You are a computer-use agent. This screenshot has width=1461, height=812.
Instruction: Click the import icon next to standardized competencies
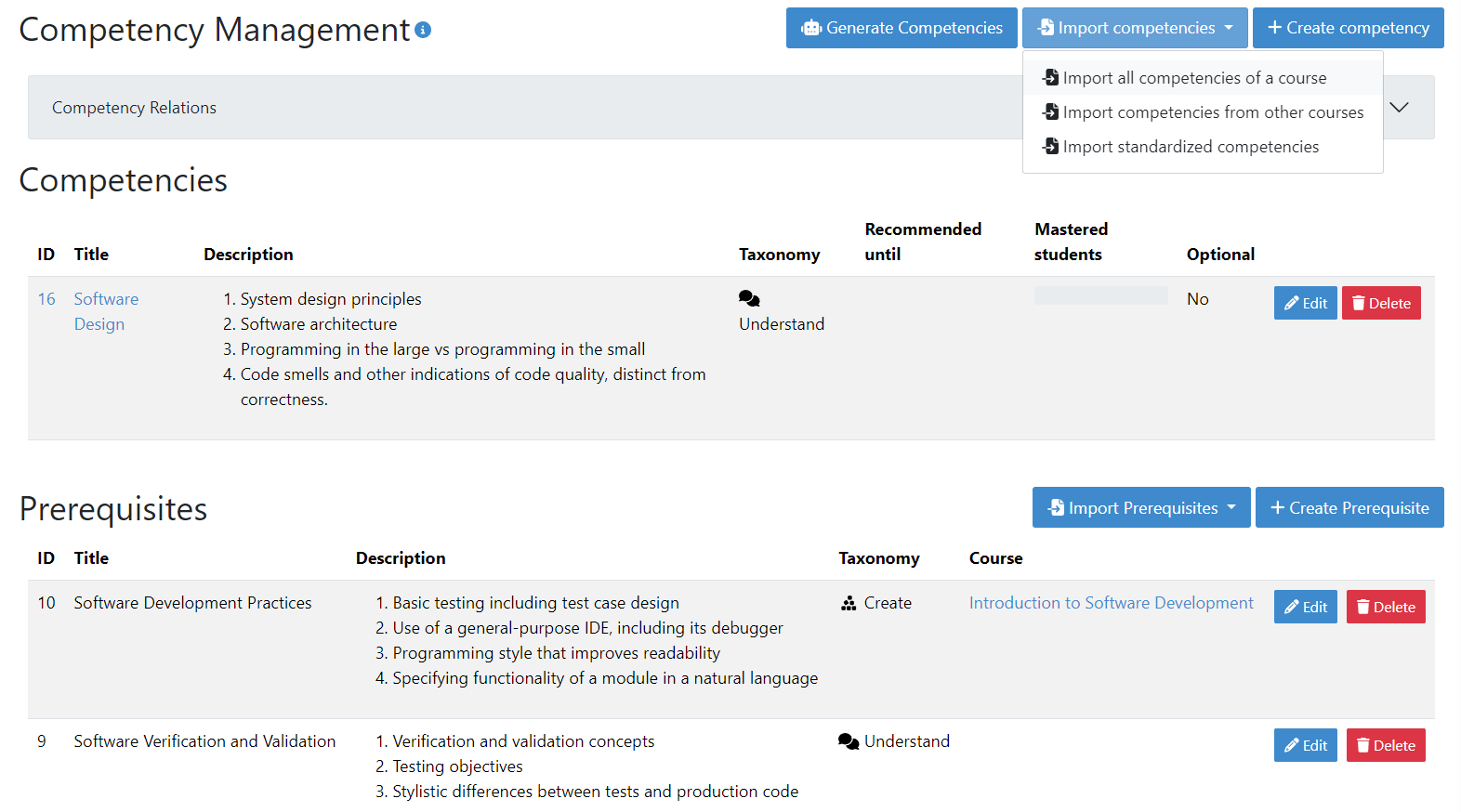point(1050,147)
